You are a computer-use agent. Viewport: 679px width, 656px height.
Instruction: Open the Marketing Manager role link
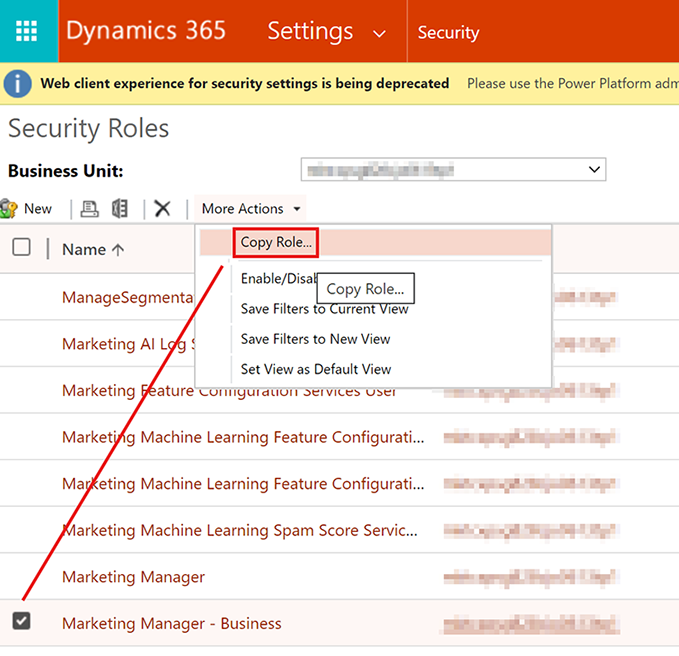coord(133,577)
